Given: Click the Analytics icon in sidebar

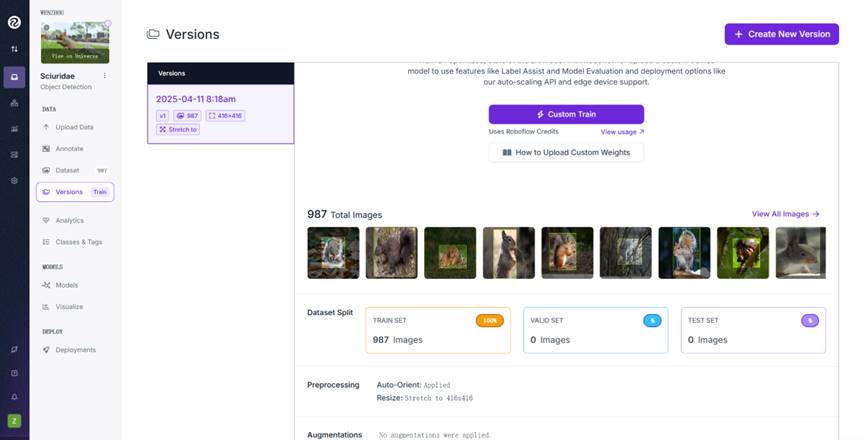Looking at the screenshot, I should (x=46, y=221).
